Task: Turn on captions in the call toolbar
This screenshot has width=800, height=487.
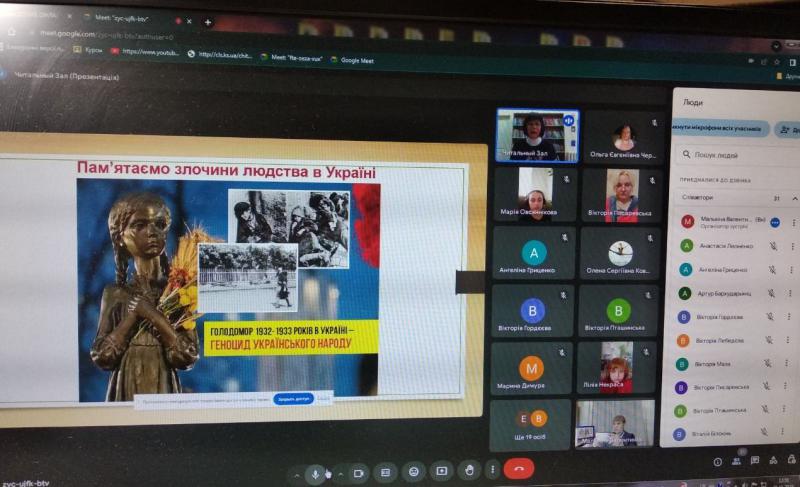Action: 386,473
